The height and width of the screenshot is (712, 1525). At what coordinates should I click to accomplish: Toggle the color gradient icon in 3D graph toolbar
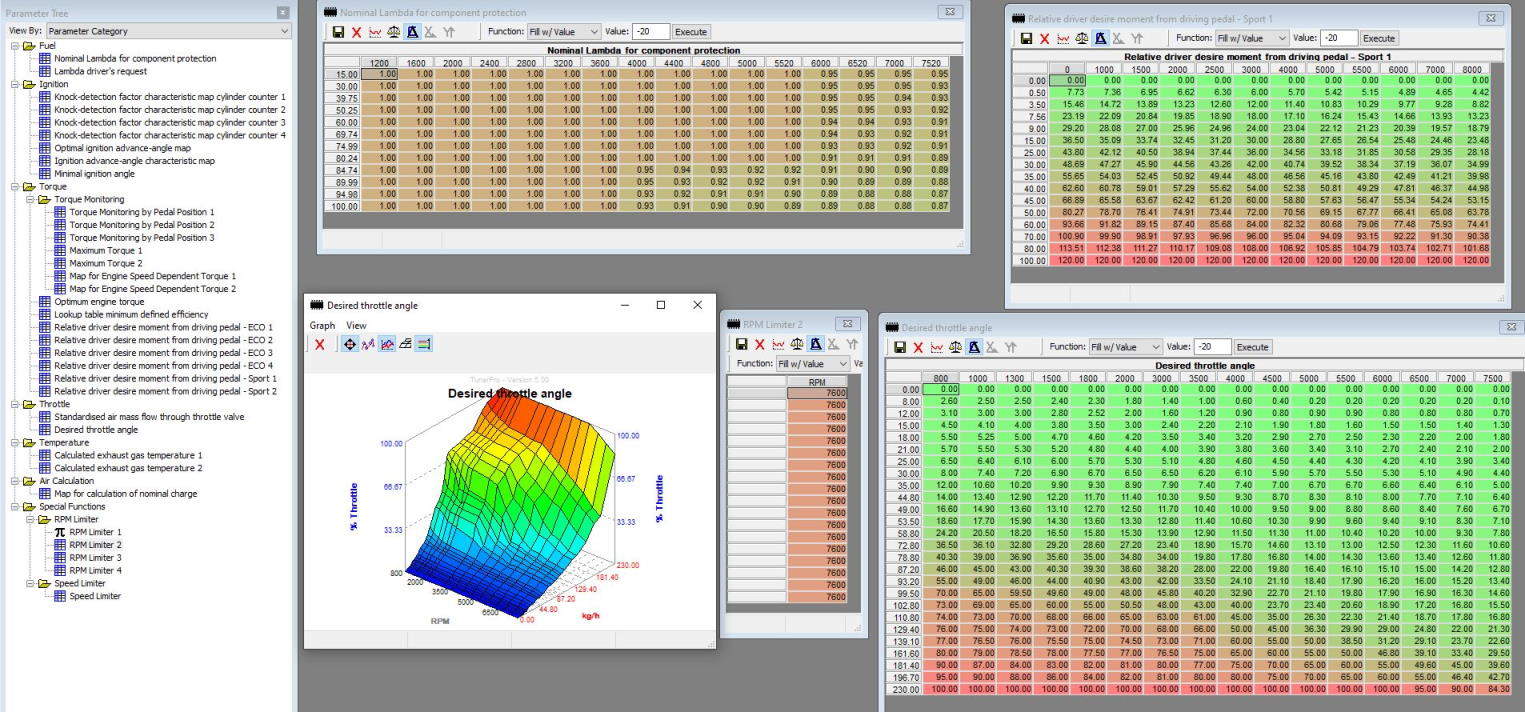423,344
